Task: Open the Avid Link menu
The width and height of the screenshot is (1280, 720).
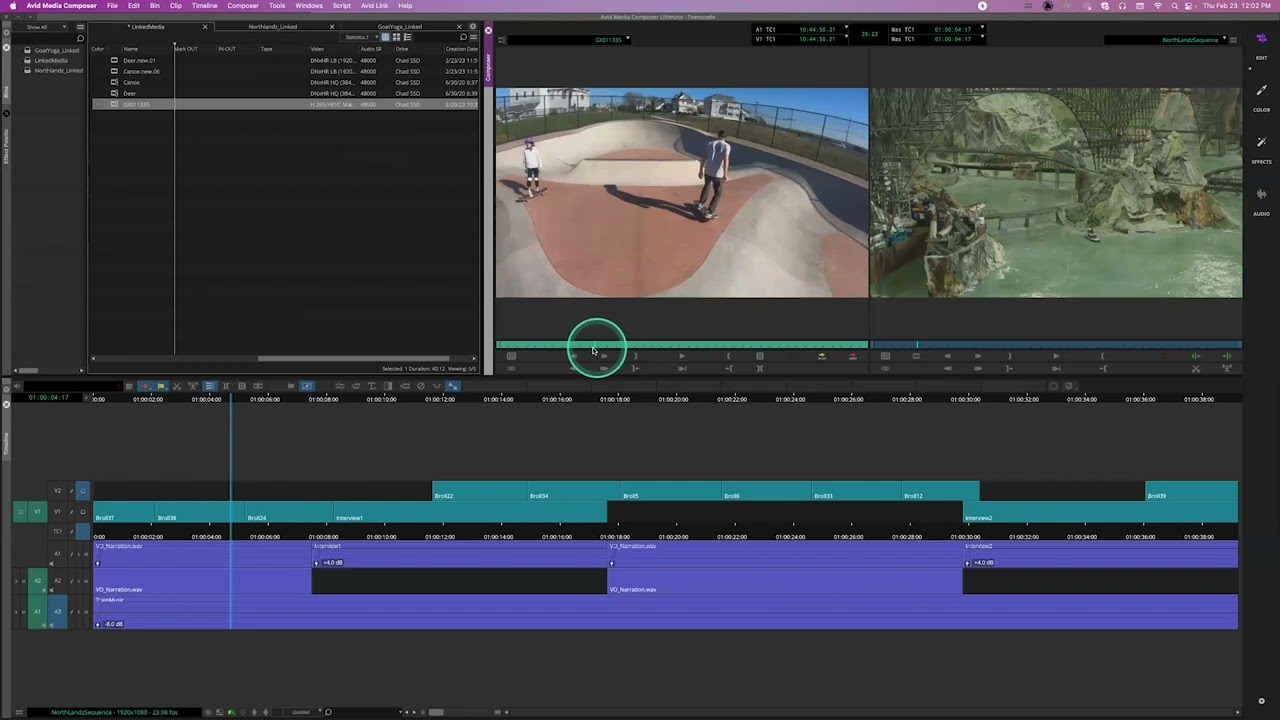Action: pyautogui.click(x=374, y=6)
